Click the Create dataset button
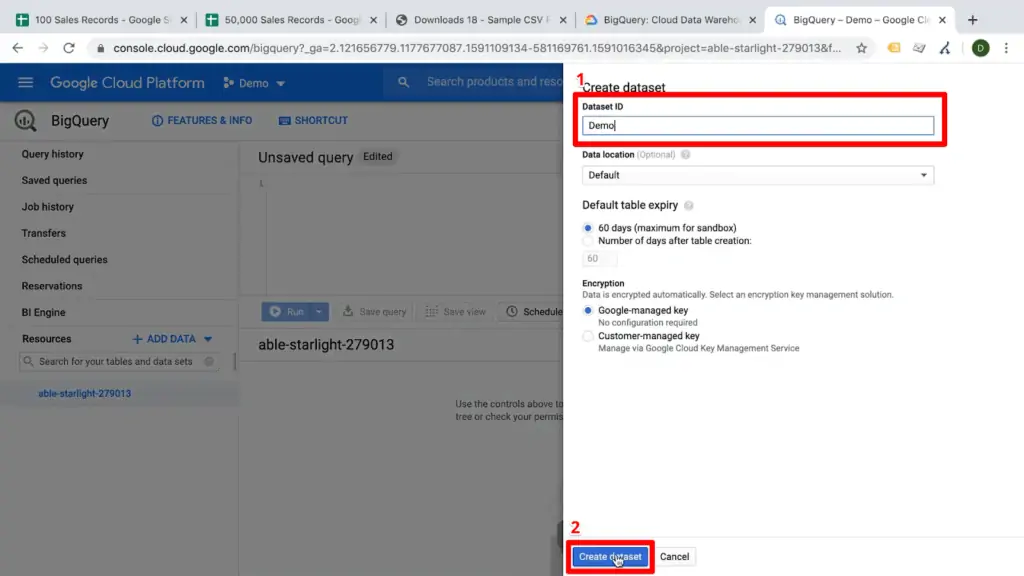The image size is (1024, 576). click(x=610, y=556)
